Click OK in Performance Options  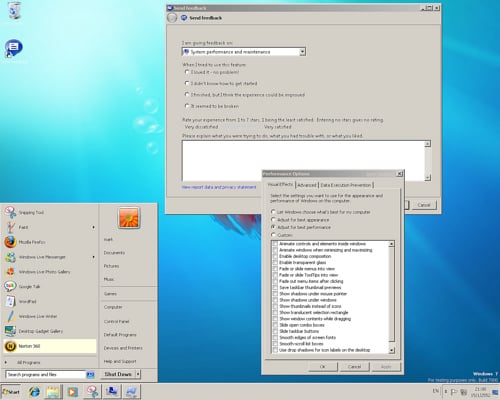click(323, 367)
